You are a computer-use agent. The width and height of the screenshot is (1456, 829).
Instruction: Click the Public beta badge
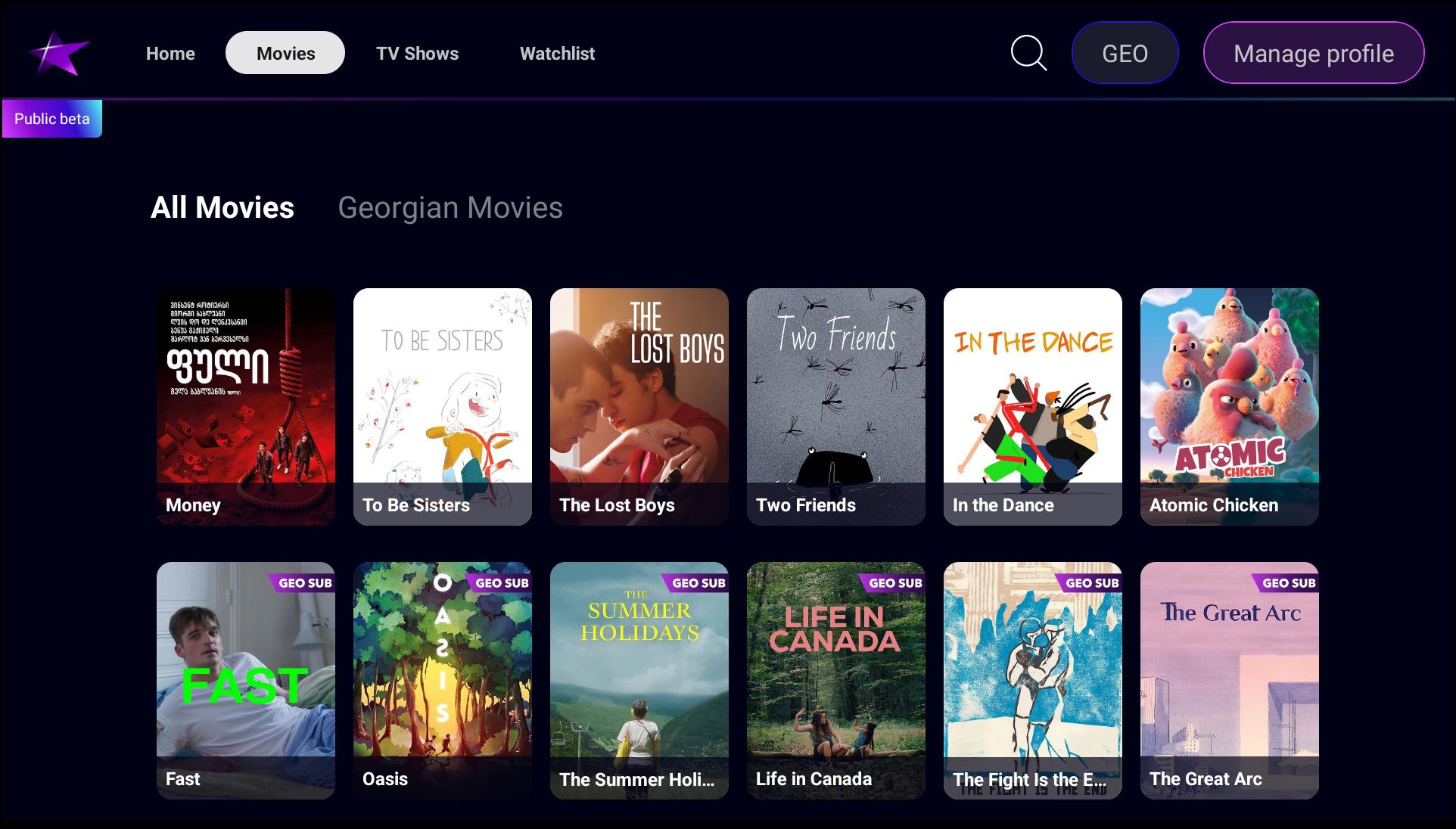pyautogui.click(x=52, y=119)
